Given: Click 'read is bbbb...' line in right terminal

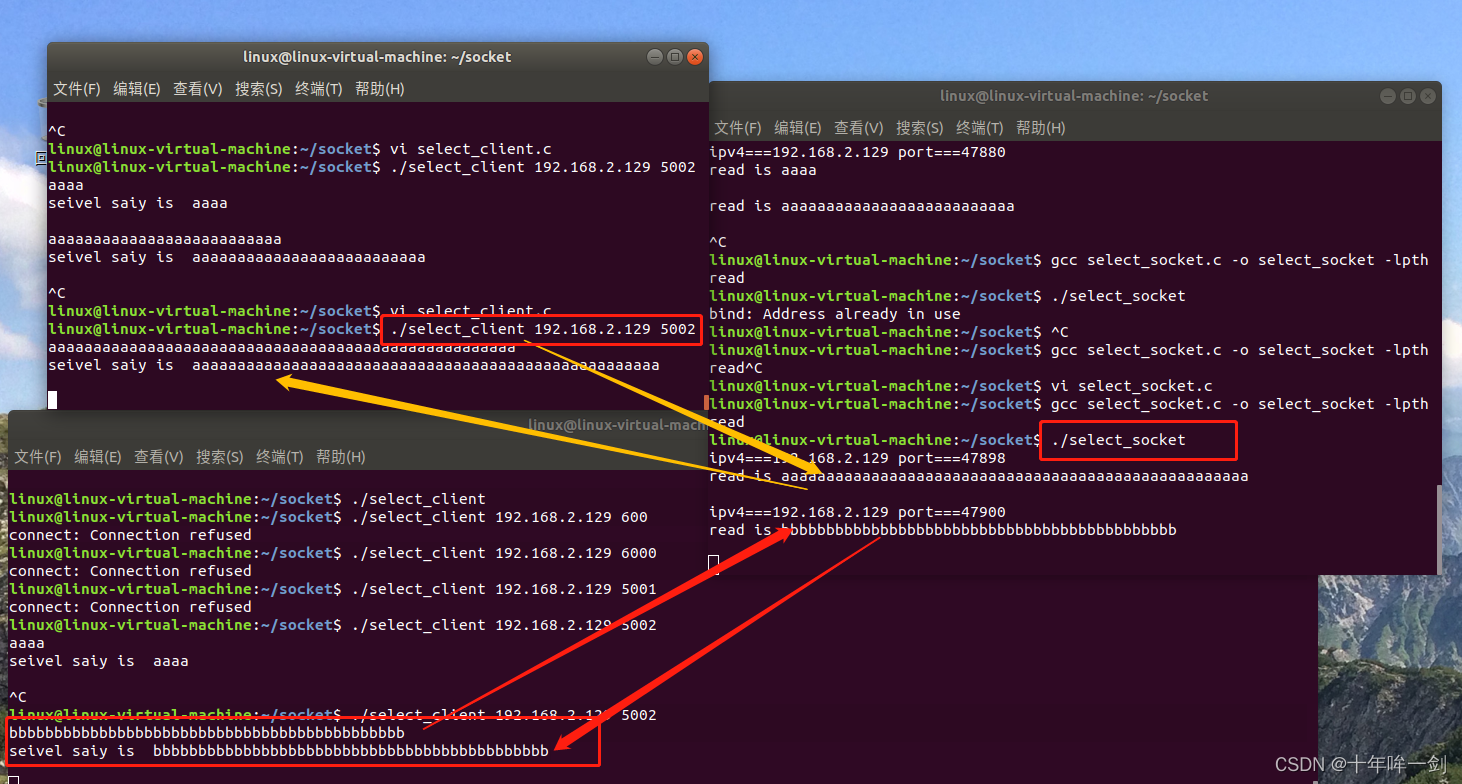Looking at the screenshot, I should pyautogui.click(x=943, y=530).
